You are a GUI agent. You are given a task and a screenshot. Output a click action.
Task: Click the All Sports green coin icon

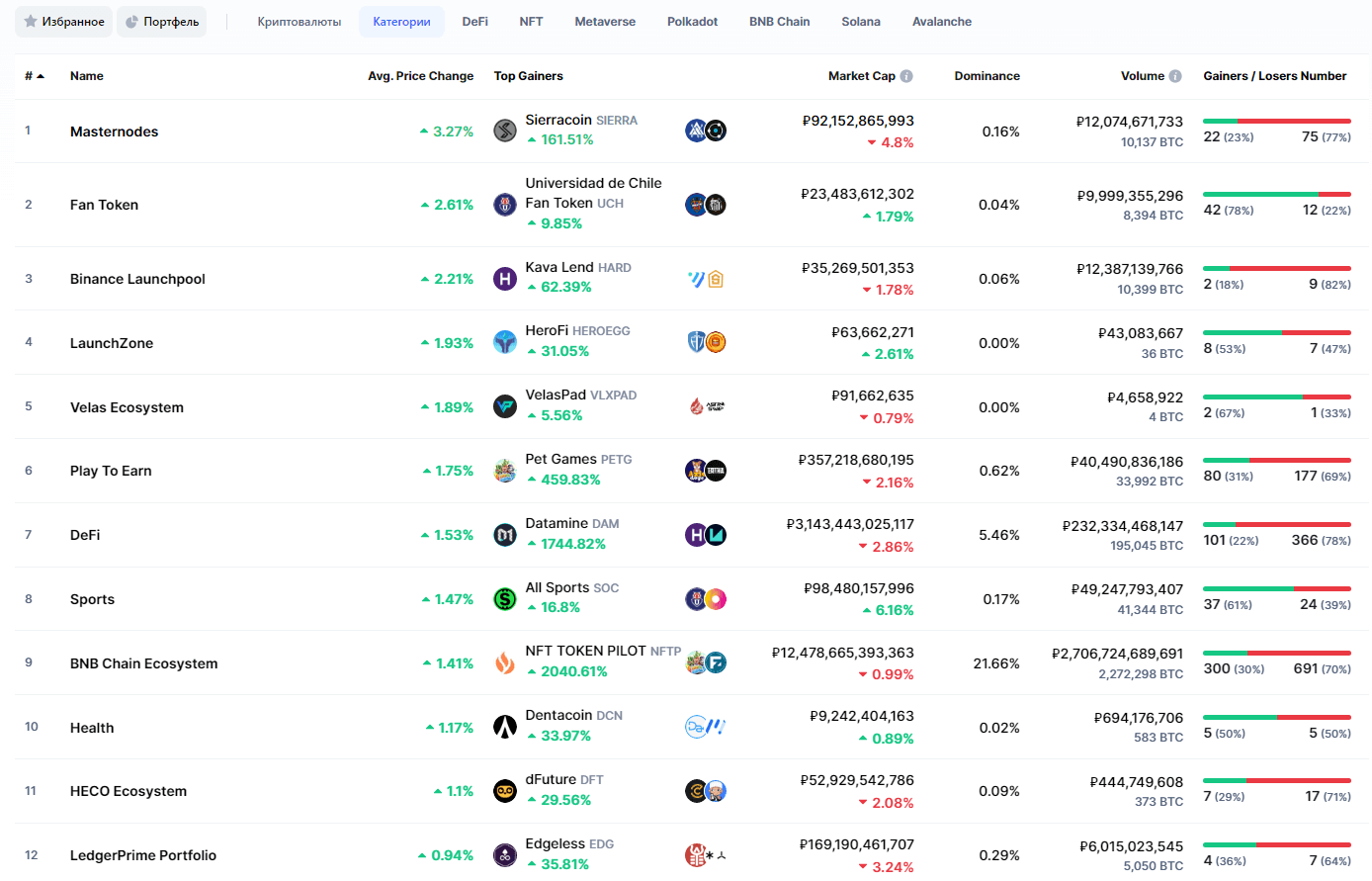click(x=505, y=598)
